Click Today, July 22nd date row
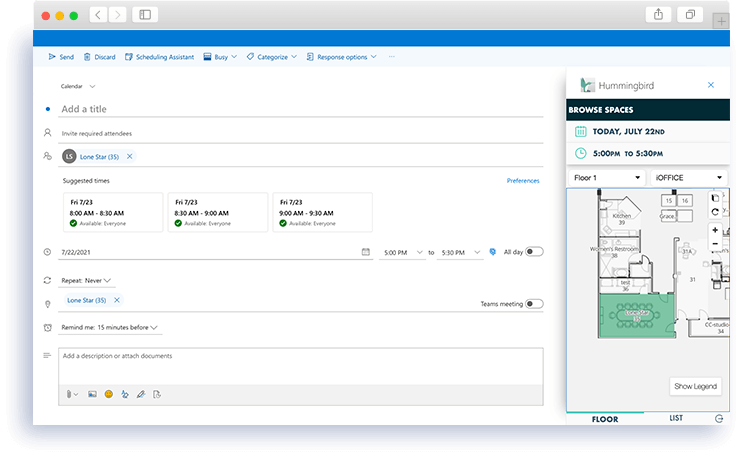The width and height of the screenshot is (743, 457). point(648,131)
